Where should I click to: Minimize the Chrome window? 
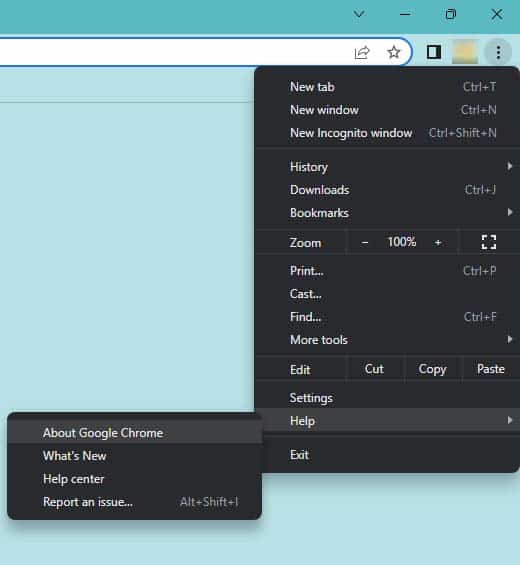pyautogui.click(x=405, y=14)
